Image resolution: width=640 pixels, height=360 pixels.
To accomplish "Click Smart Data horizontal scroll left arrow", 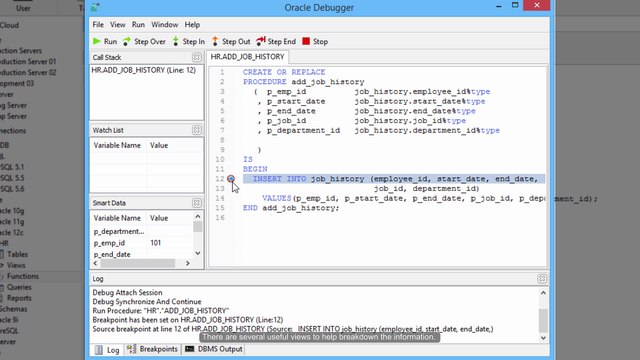I will (x=96, y=263).
